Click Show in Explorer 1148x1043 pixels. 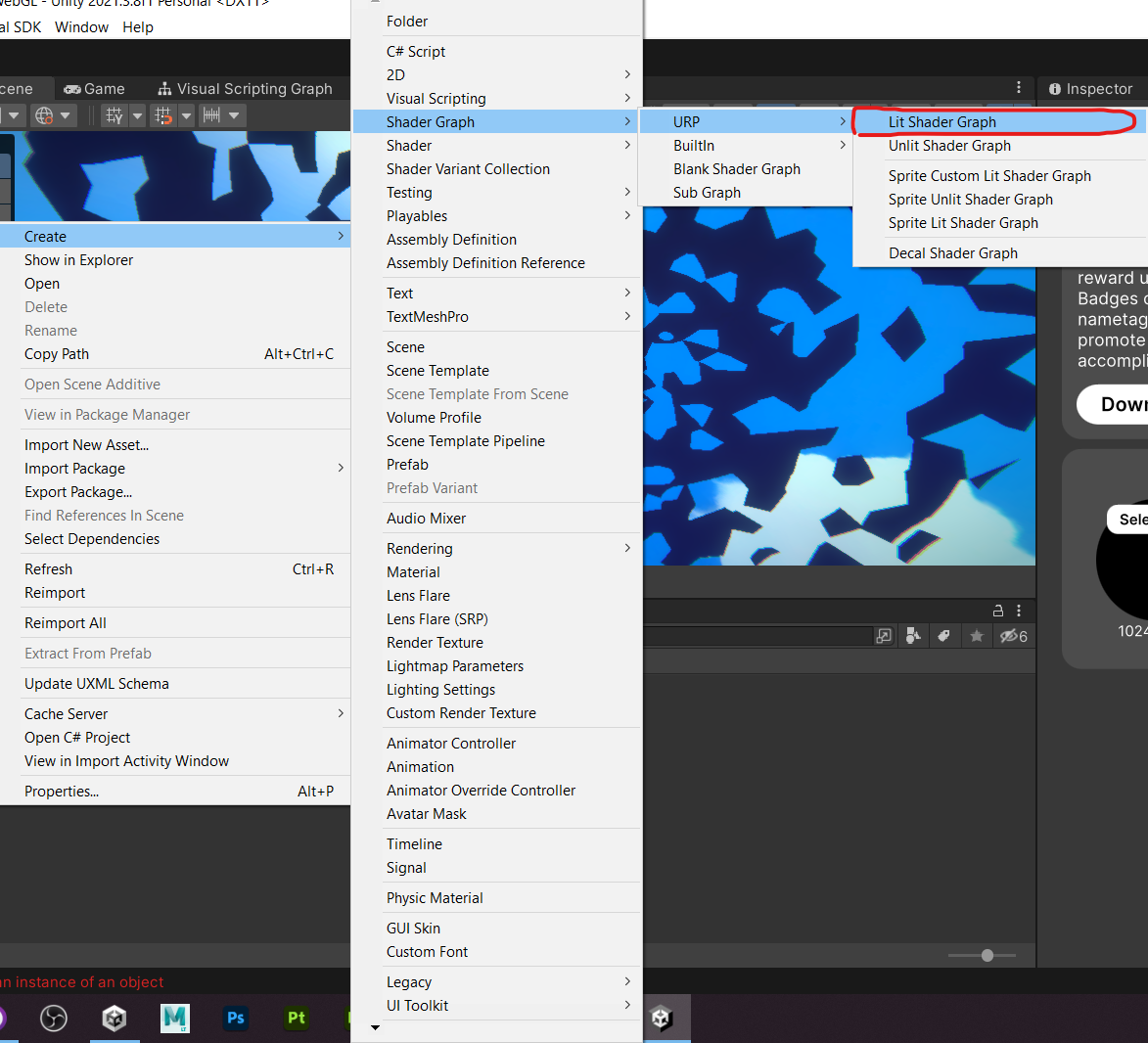175,260
